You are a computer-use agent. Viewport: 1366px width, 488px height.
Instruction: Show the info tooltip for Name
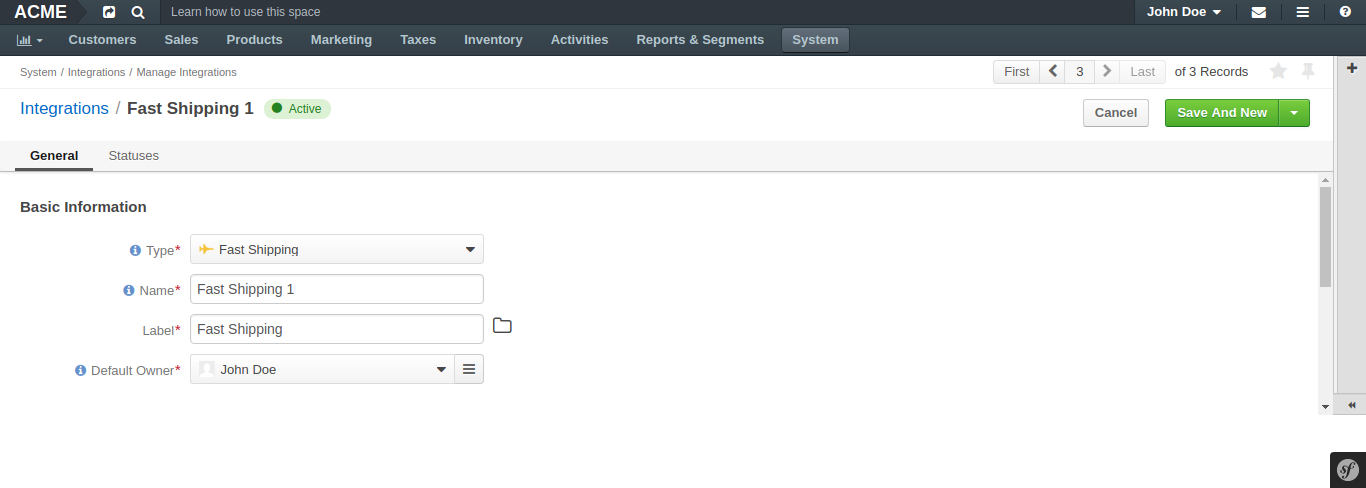pos(129,290)
